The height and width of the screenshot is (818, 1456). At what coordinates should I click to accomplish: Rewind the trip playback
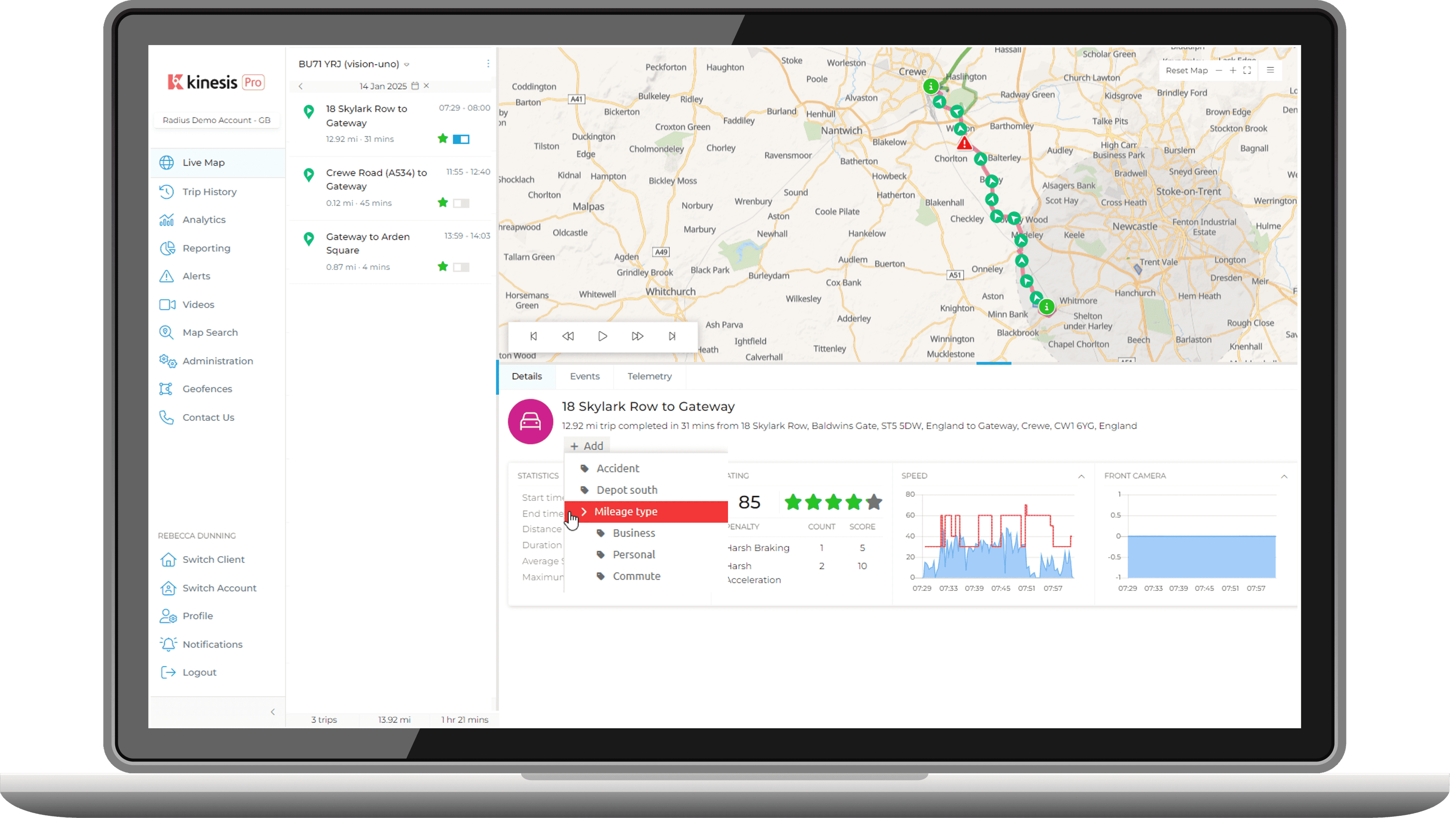[569, 336]
